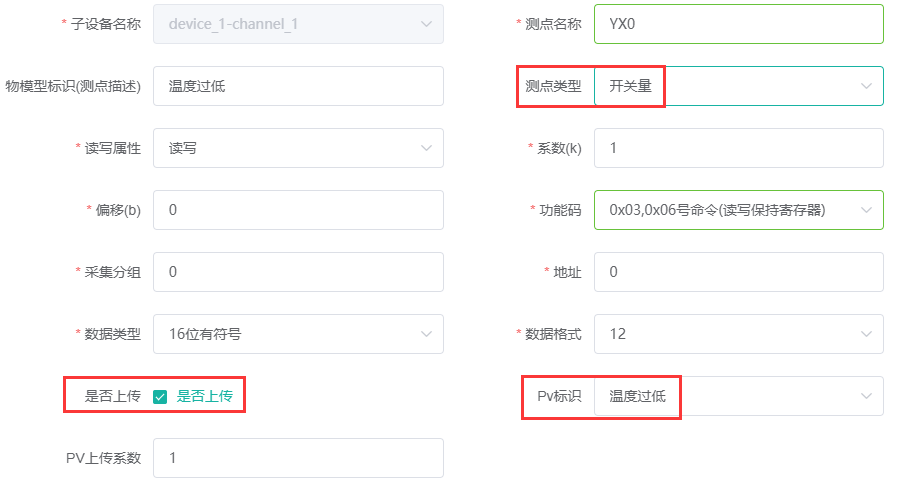Click the chevron arrow in 读写属性 dropdown
Viewport: 909px width, 487px height.
(426, 148)
